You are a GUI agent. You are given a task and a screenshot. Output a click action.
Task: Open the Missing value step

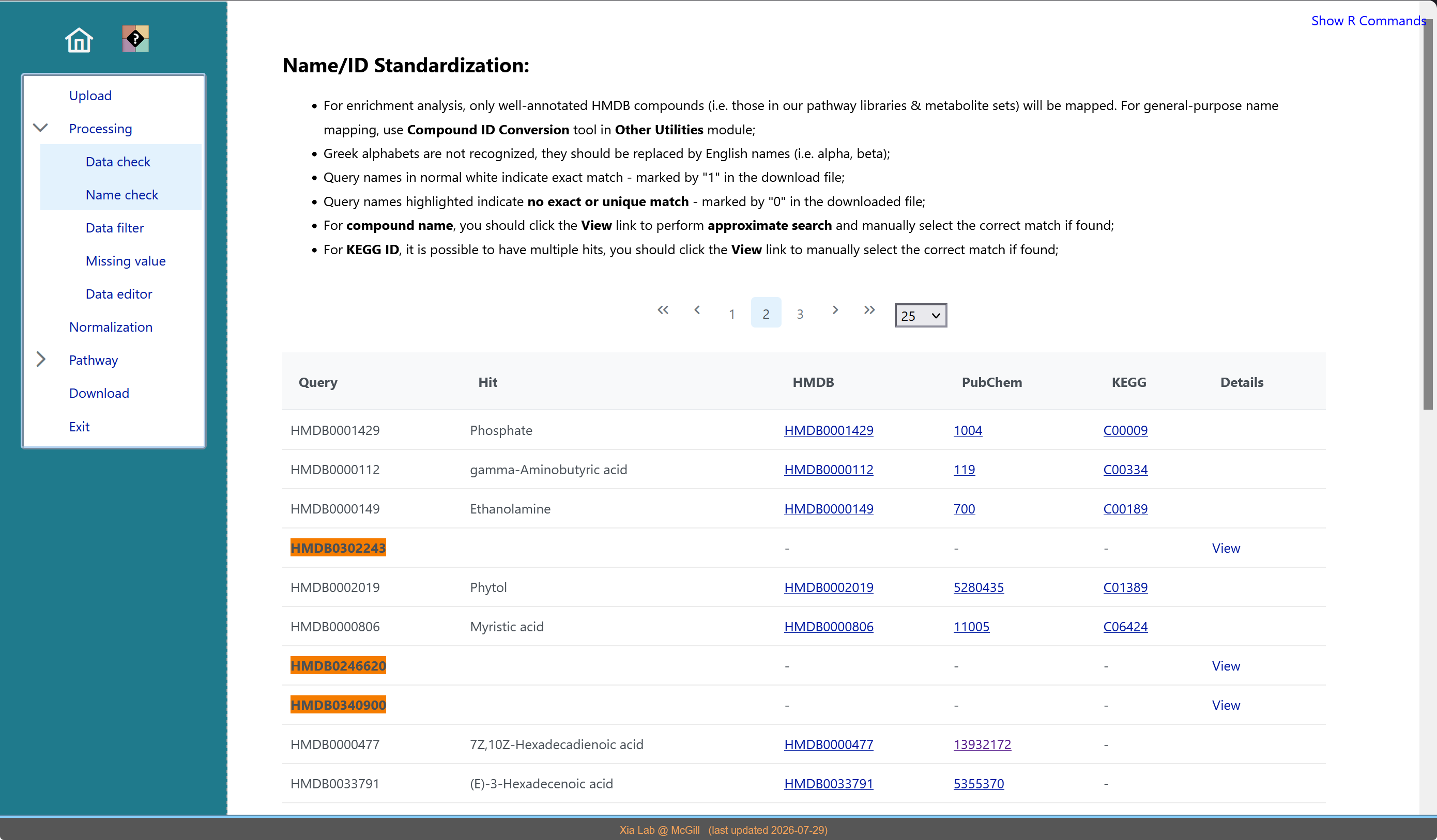pos(126,260)
